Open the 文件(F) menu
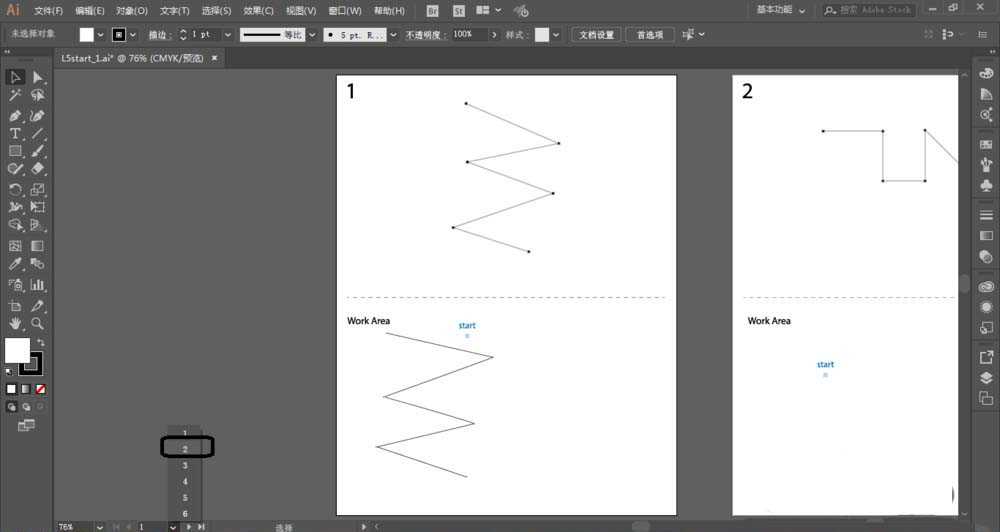The height and width of the screenshot is (532, 1000). tap(48, 11)
